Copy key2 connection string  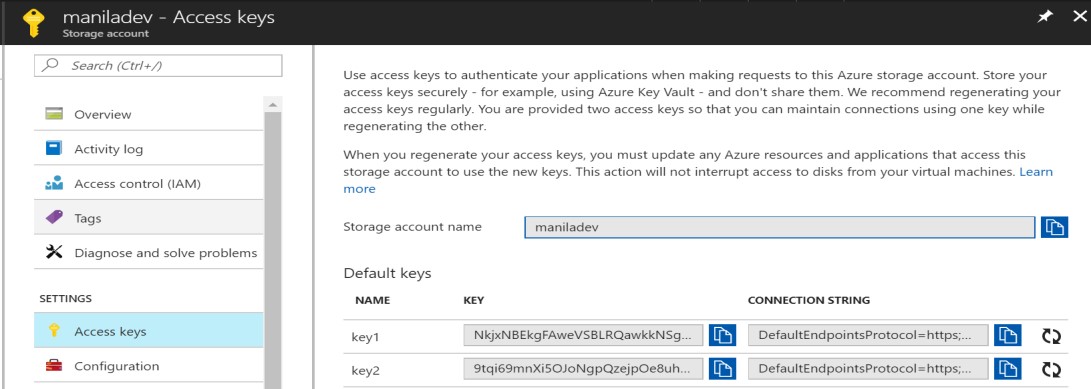point(1007,369)
